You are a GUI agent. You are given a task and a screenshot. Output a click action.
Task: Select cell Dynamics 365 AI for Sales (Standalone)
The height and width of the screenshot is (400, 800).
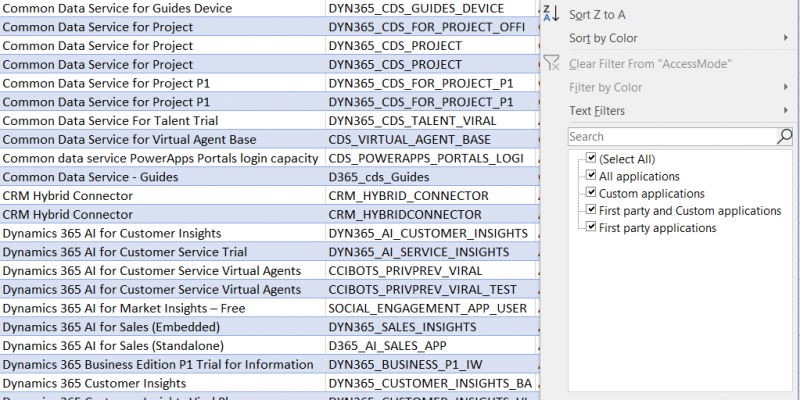(x=163, y=345)
